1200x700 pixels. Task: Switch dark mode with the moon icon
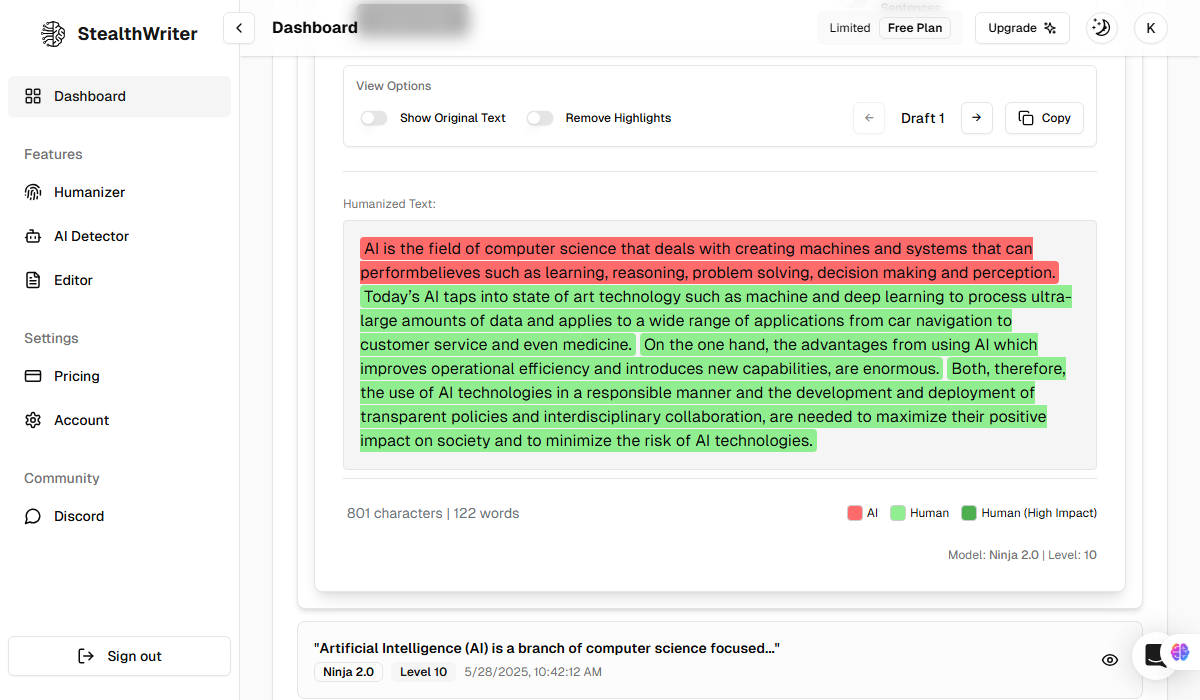pos(1102,28)
